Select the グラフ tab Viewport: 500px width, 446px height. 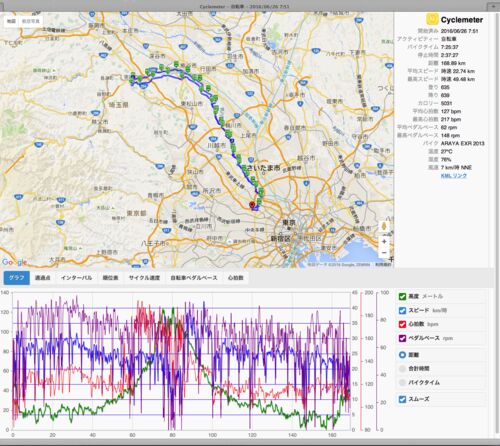coord(17,278)
